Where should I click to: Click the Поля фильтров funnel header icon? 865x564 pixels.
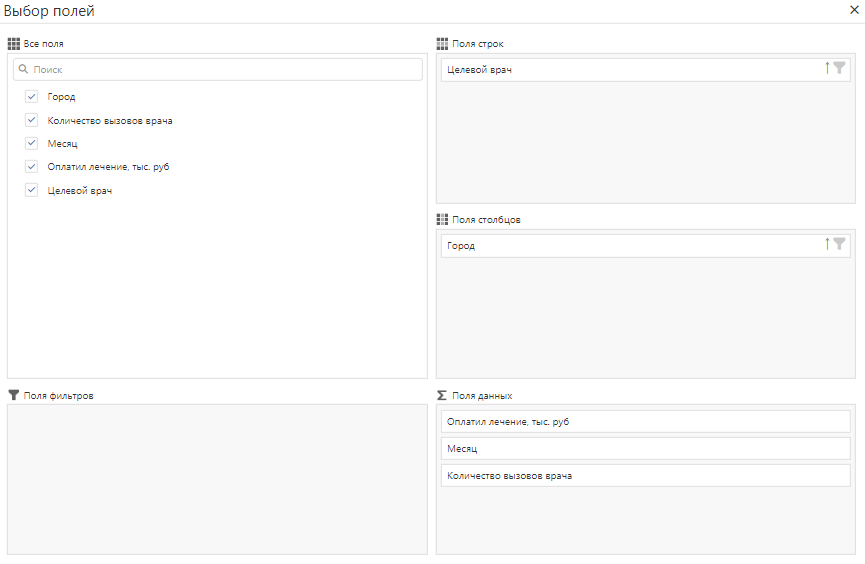13,395
